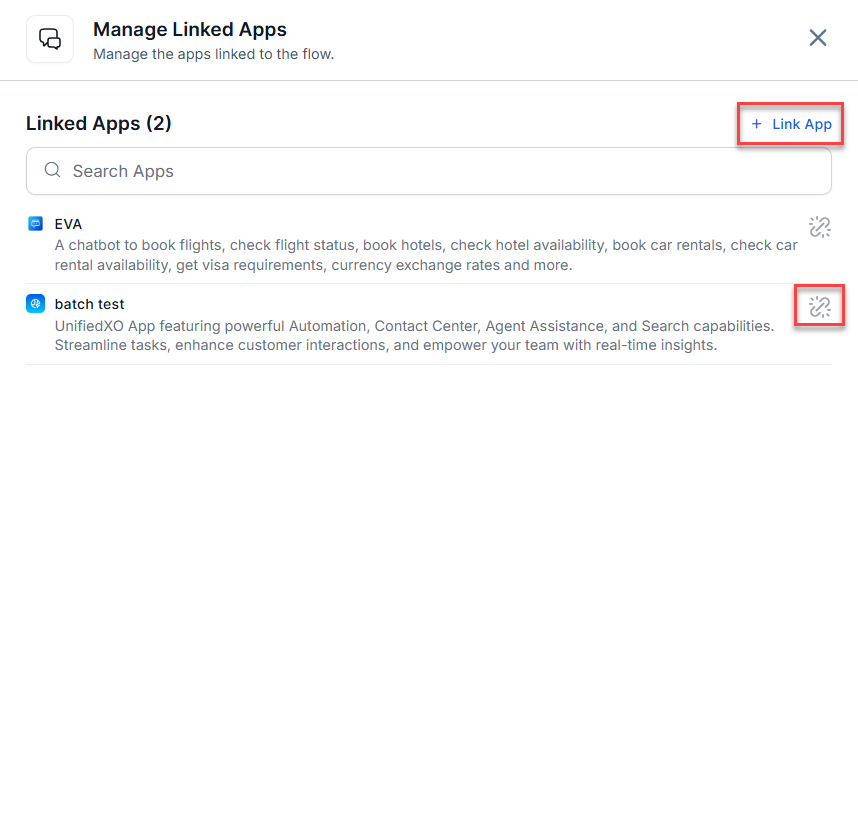Click the plus icon beside Link App
Image resolution: width=858 pixels, height=820 pixels.
tap(756, 124)
